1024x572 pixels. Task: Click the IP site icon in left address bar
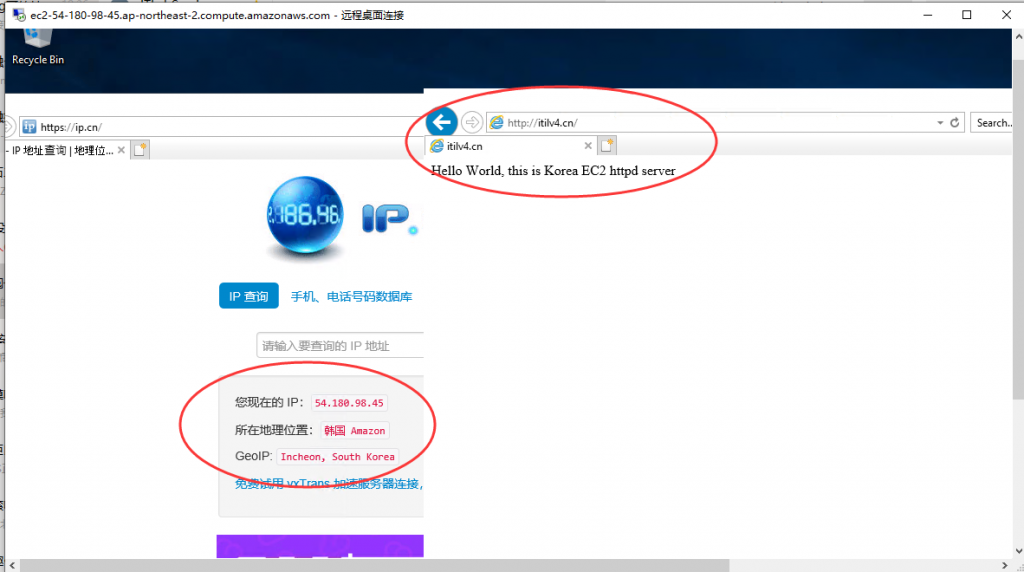(x=29, y=127)
